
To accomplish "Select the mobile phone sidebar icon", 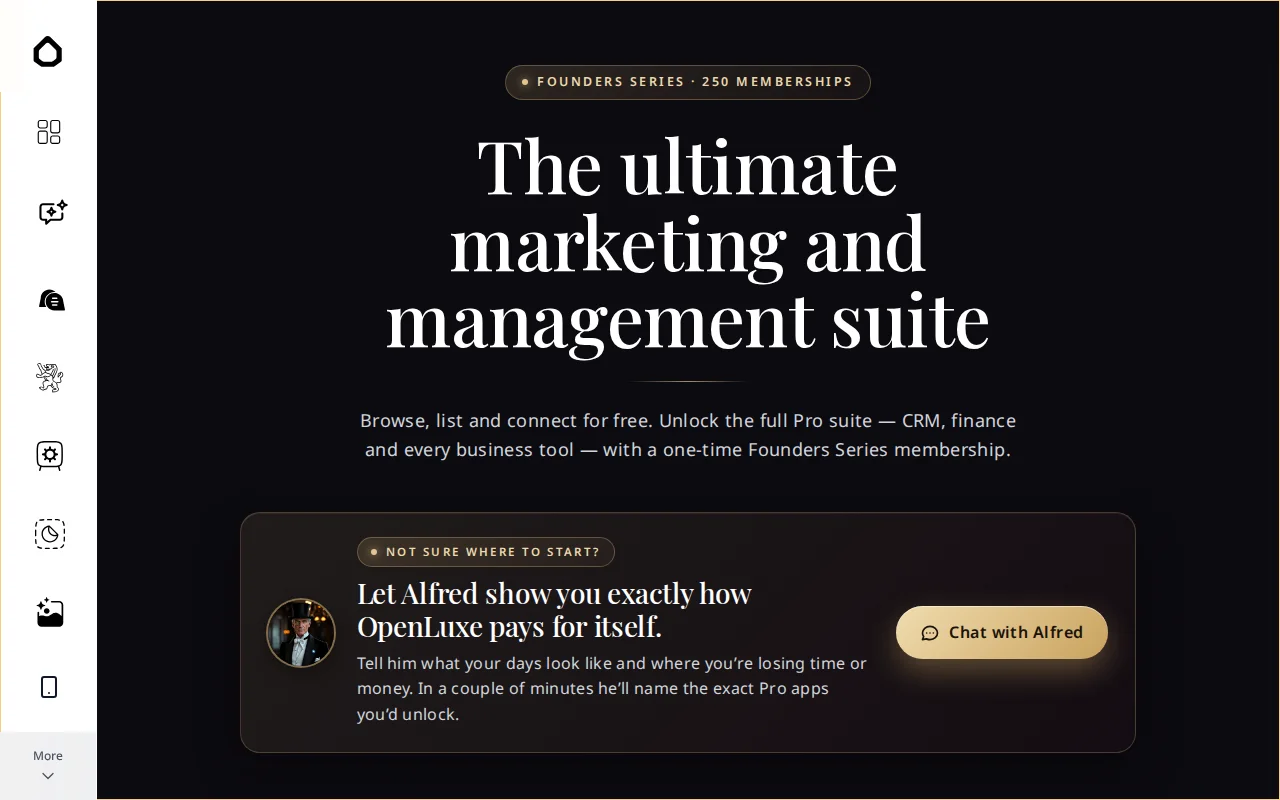I will pyautogui.click(x=49, y=687).
